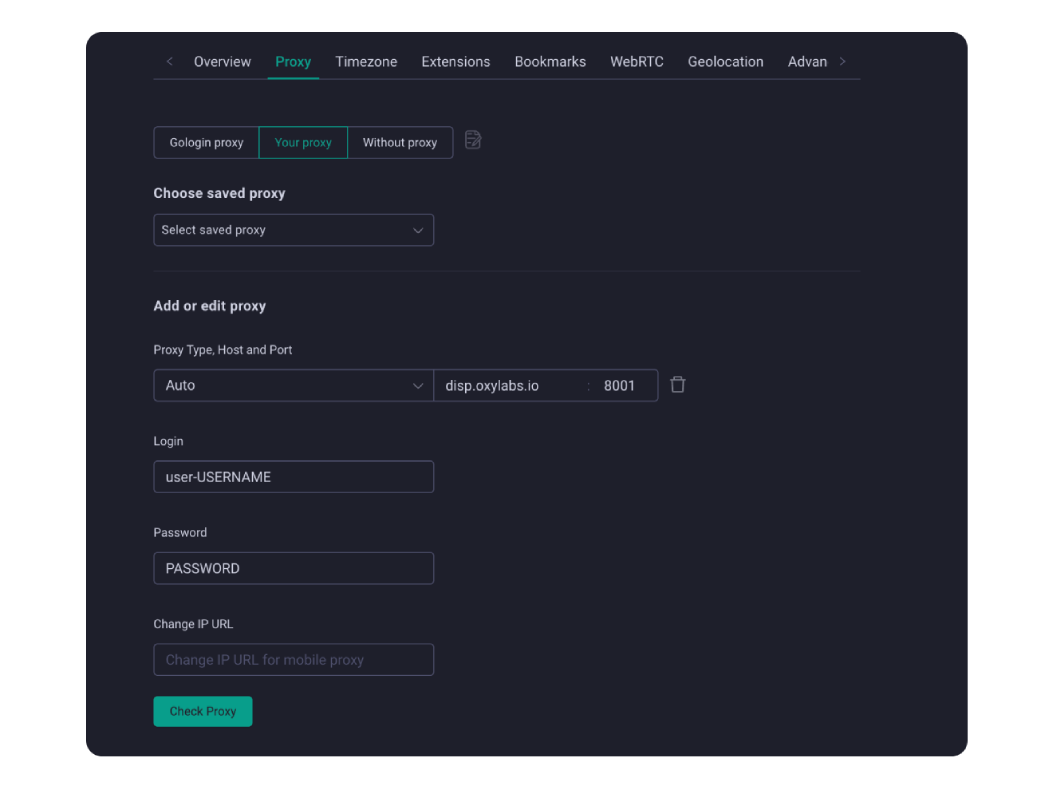This screenshot has width=1037, height=790.
Task: Switch to the Overview tab
Action: [x=222, y=61]
